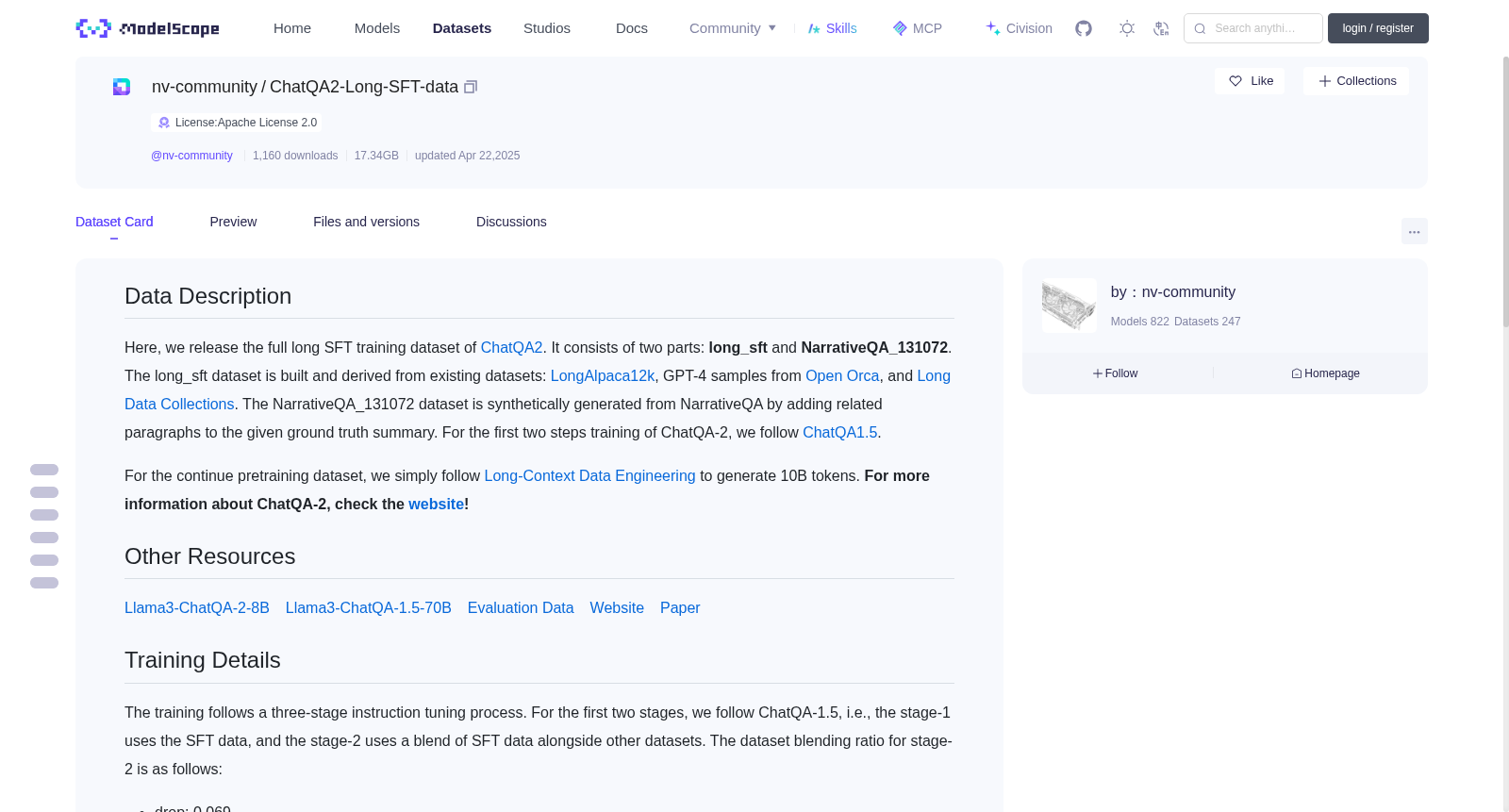Open the LongAlpaca12k link

coord(603,376)
